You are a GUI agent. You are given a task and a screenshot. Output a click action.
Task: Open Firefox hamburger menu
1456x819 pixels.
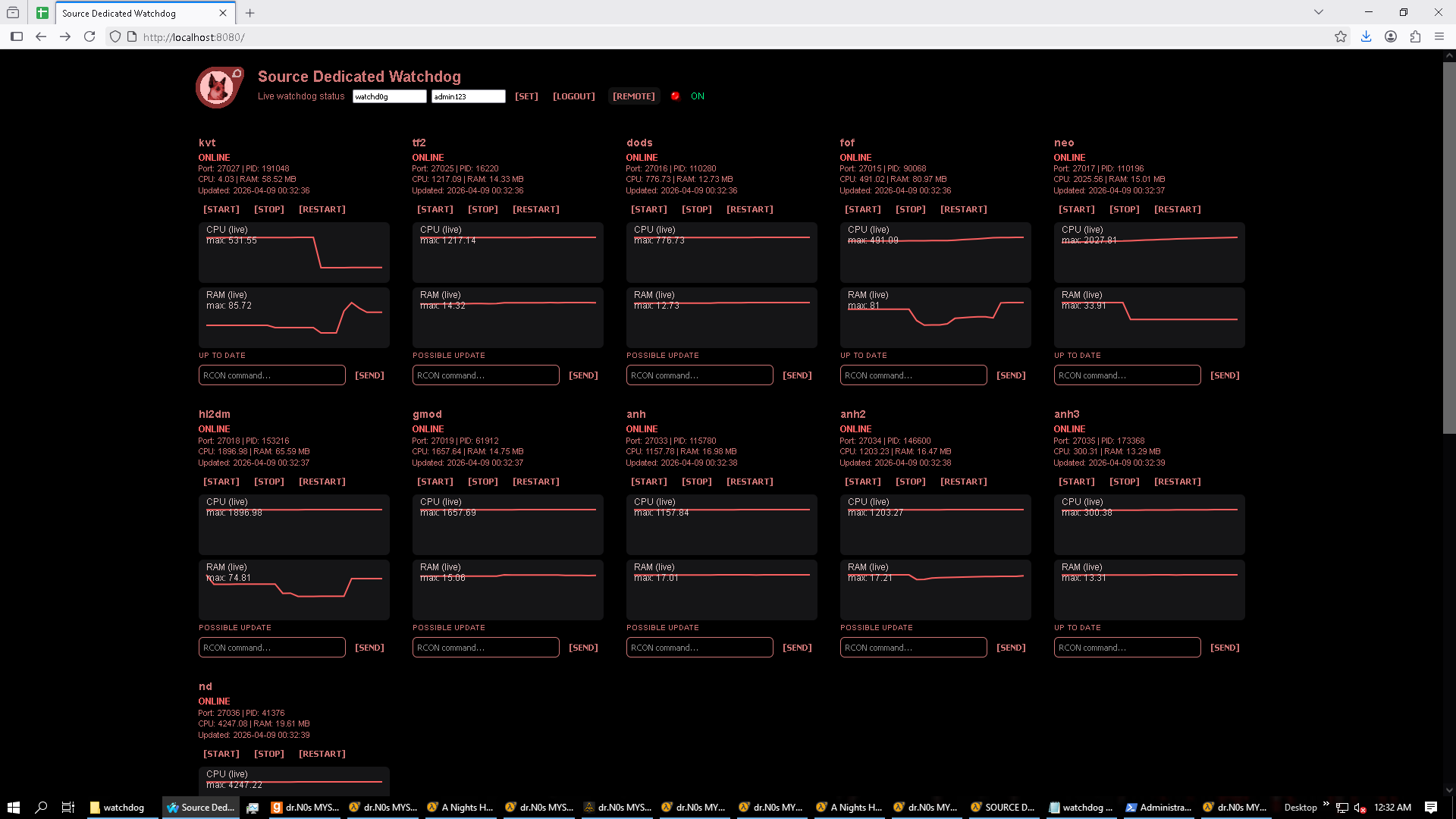click(1439, 36)
